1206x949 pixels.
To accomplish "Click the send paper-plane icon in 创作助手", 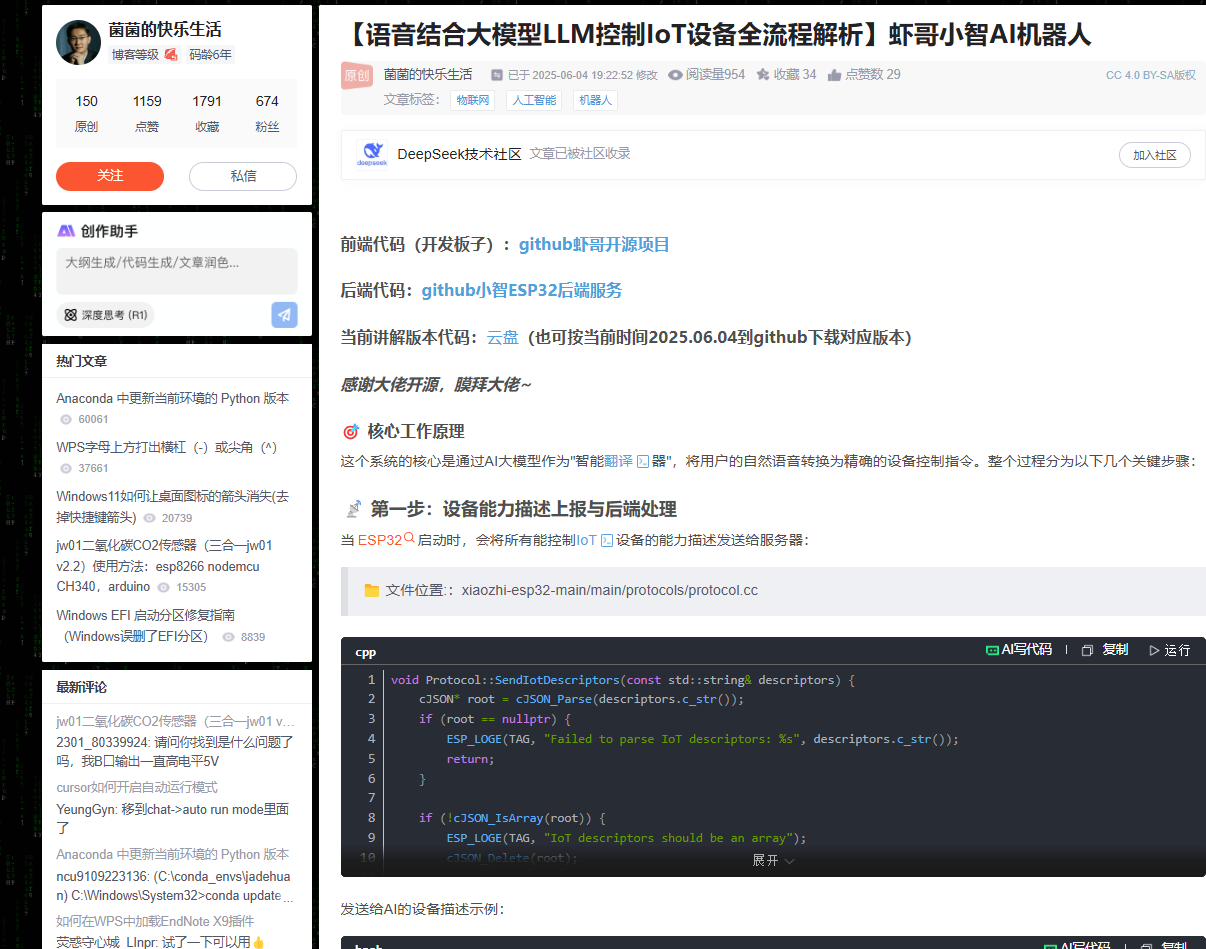I will coord(285,315).
